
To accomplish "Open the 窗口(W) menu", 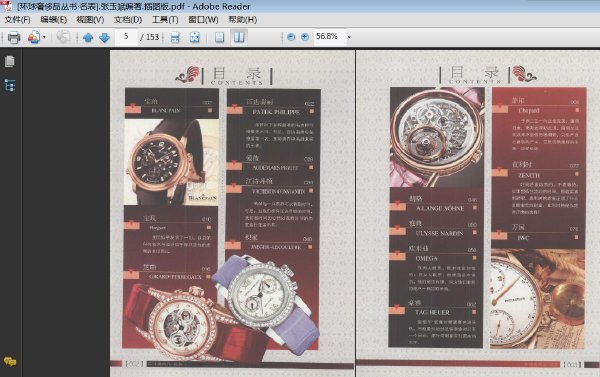I will coord(203,20).
